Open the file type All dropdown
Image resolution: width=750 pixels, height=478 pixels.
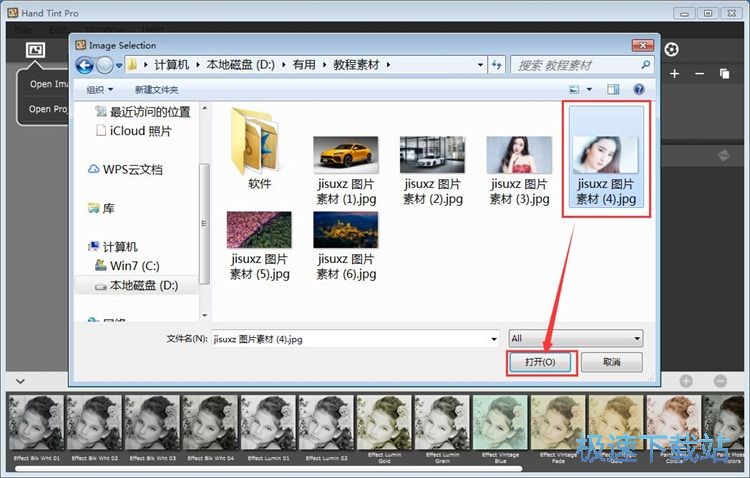(576, 338)
